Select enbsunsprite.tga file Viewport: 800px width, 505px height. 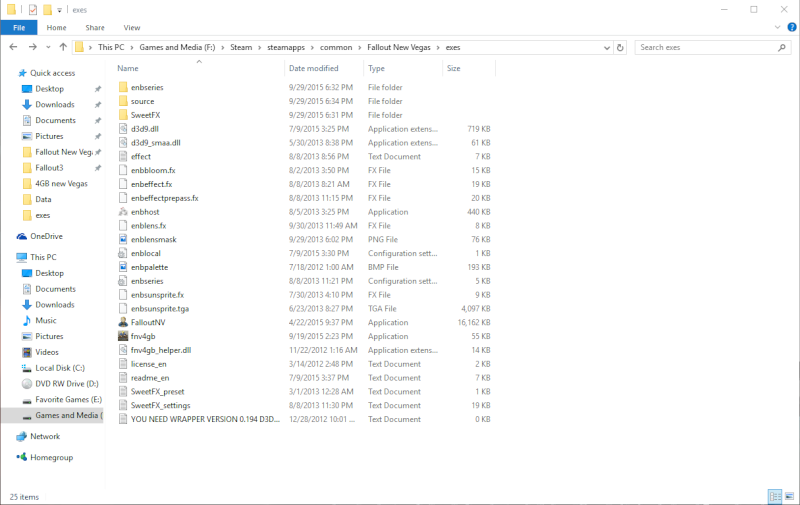click(160, 309)
